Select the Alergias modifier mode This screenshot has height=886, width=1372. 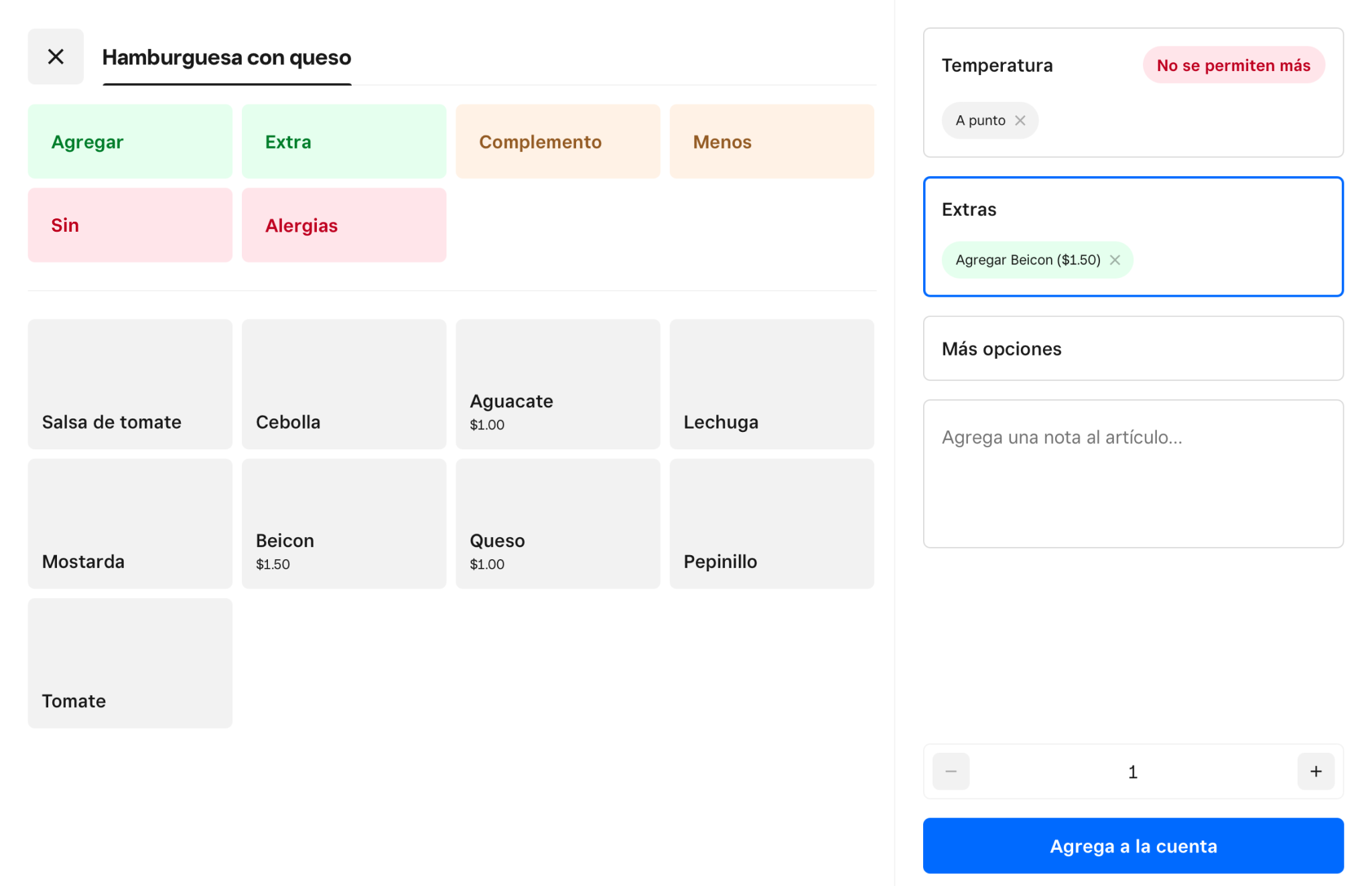(x=344, y=225)
